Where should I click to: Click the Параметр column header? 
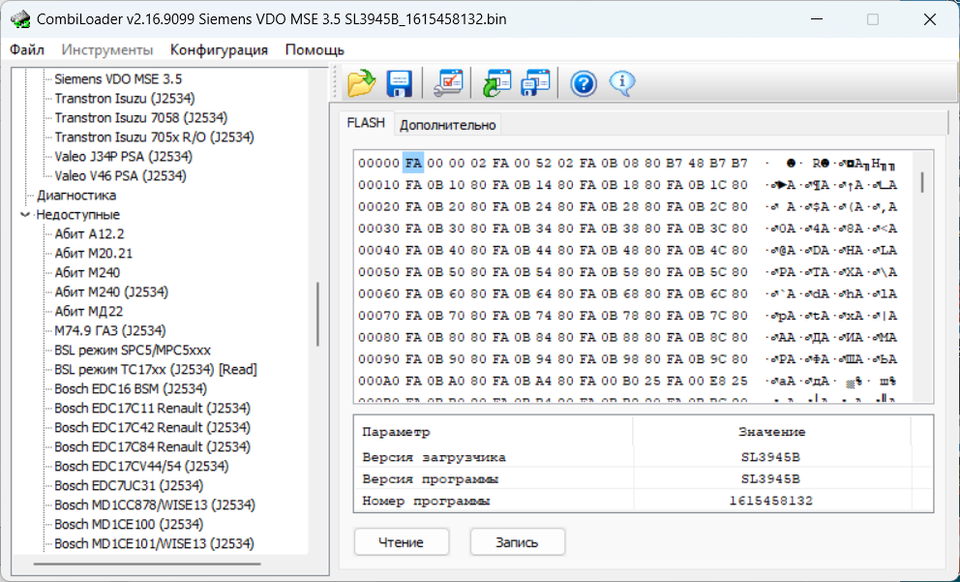(493, 432)
